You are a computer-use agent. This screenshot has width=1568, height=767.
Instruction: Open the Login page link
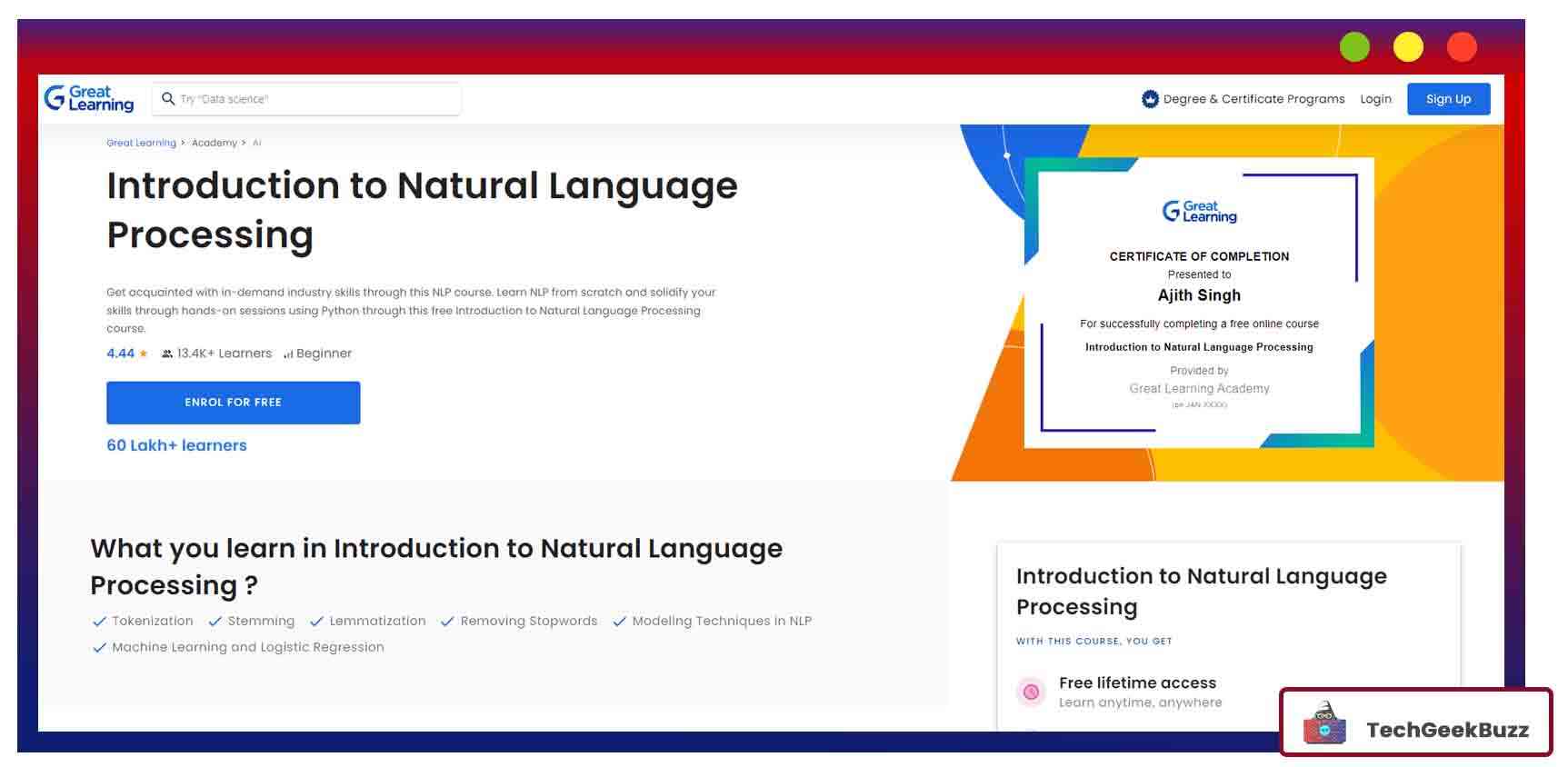click(x=1375, y=99)
